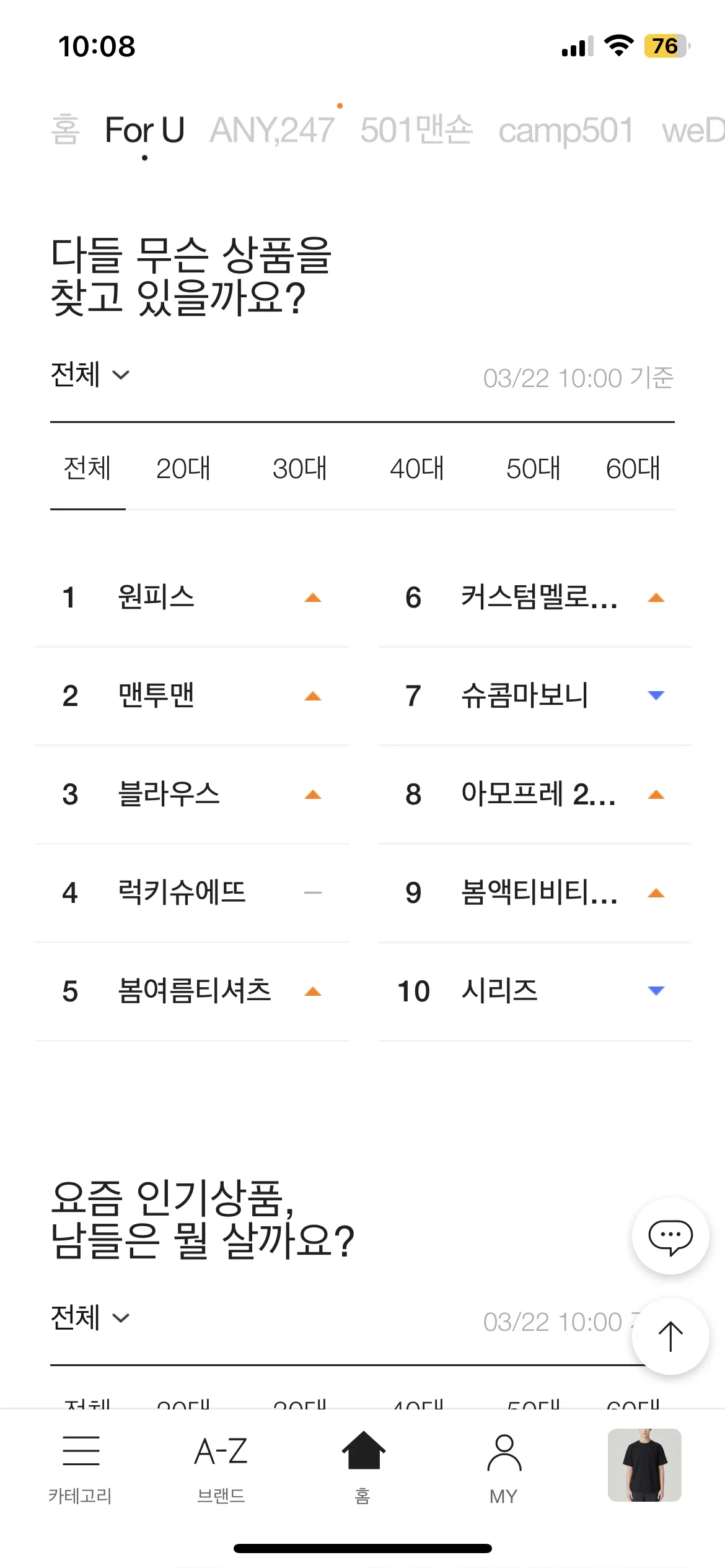Select the 20대 age tab
Image resolution: width=725 pixels, height=1568 pixels.
(x=183, y=469)
